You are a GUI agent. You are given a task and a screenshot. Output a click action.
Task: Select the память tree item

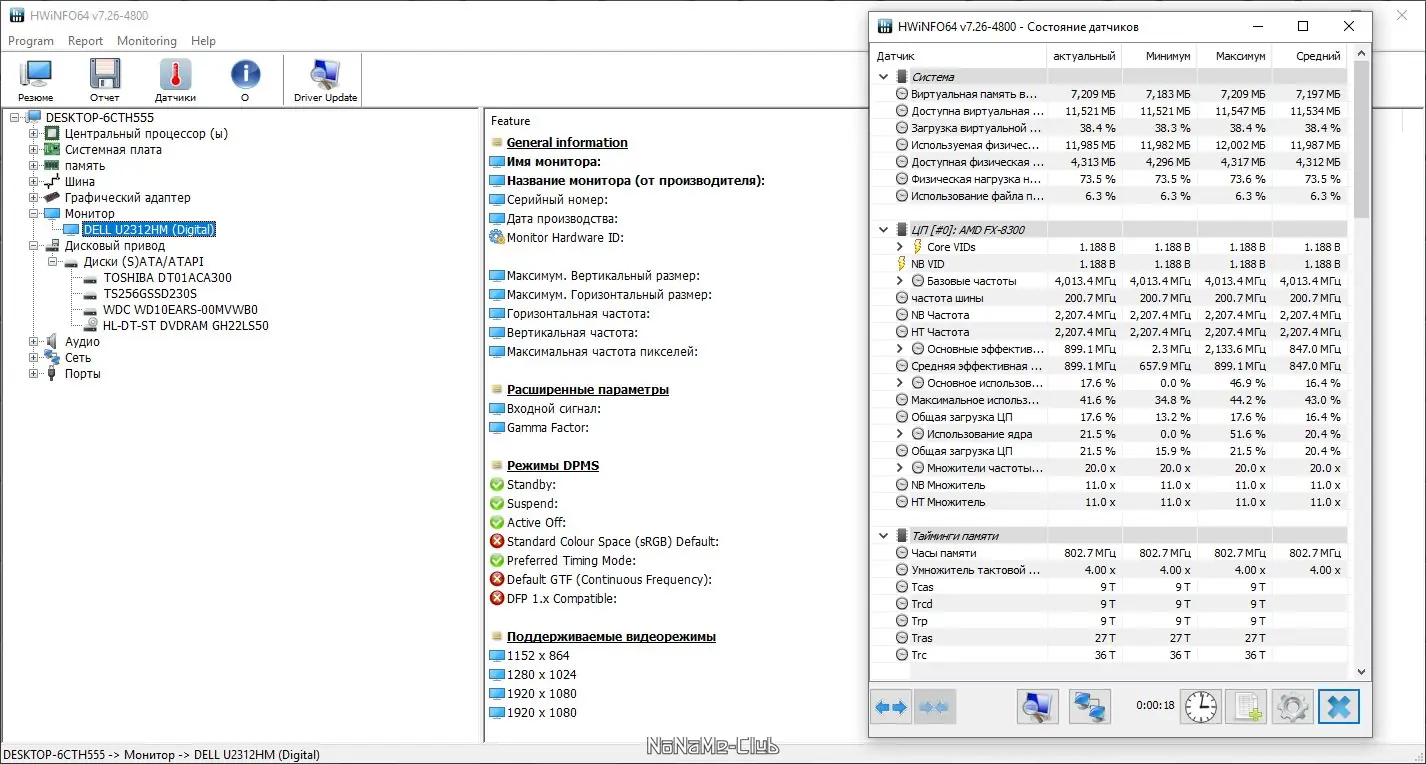(85, 166)
